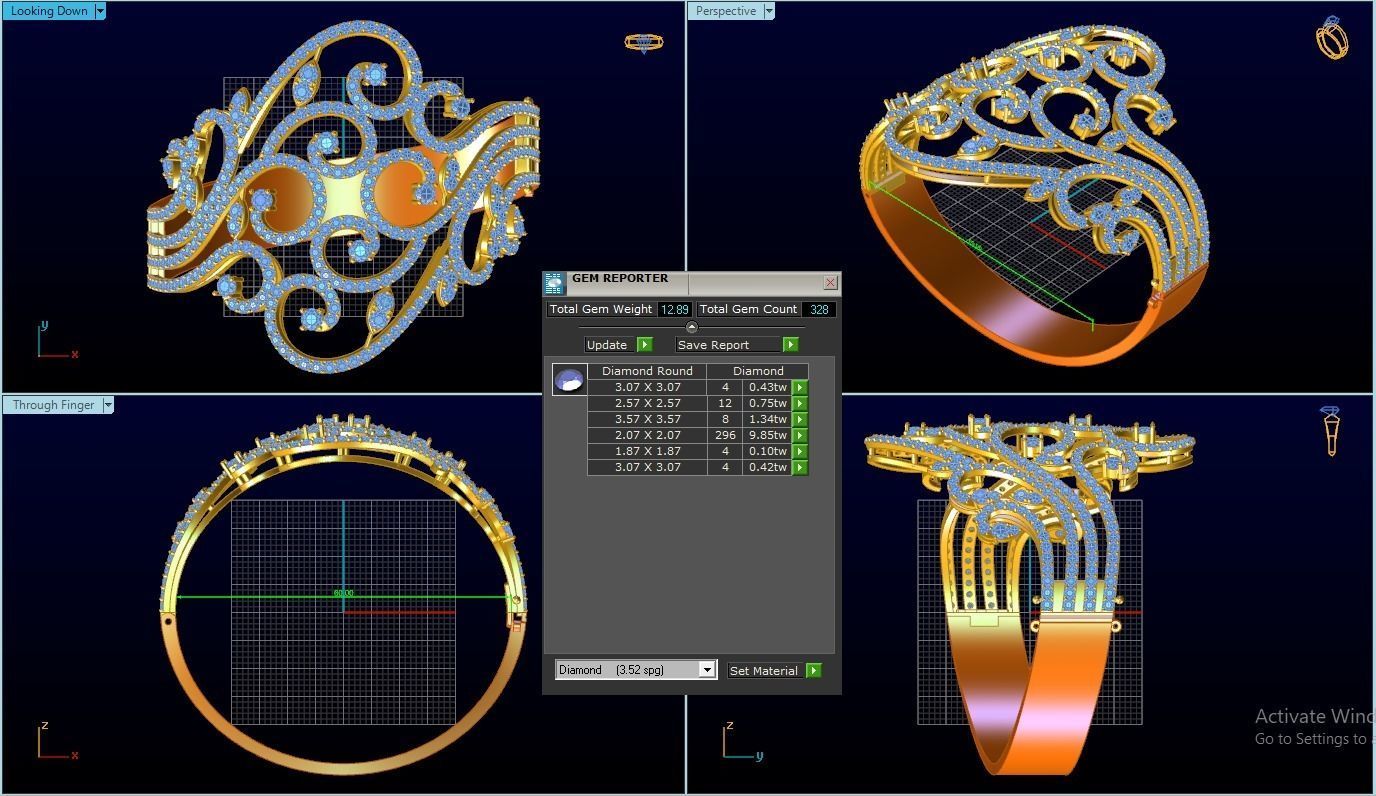Click the green Set Material arrow
The image size is (1376, 796).
(813, 671)
